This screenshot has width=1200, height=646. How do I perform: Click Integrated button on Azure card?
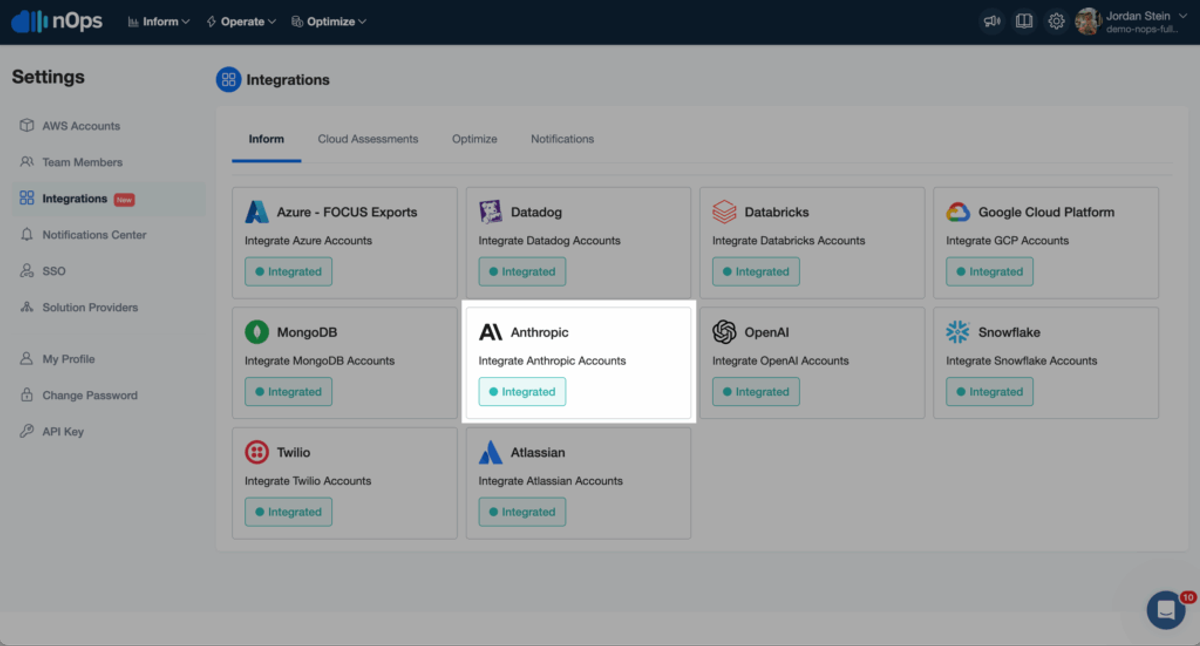[x=288, y=272]
